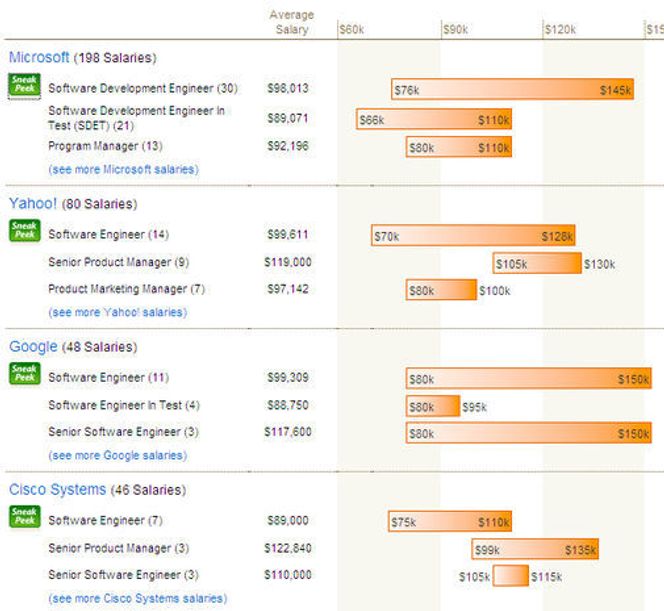The image size is (664, 611).
Task: Open the Microsoft company link
Action: pos(39,57)
